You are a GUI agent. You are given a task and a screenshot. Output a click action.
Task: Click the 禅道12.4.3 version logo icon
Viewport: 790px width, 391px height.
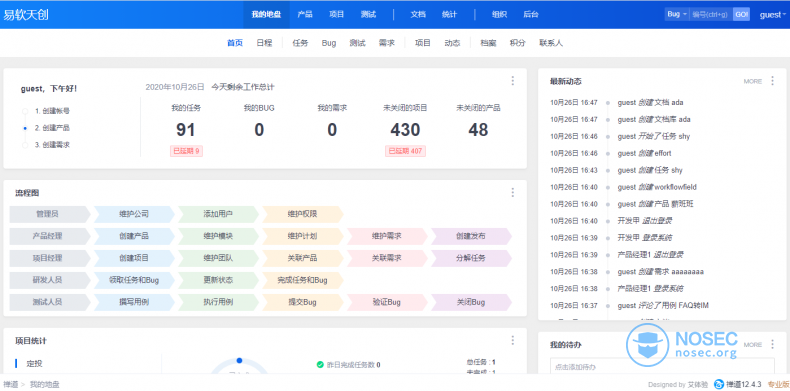coord(719,384)
